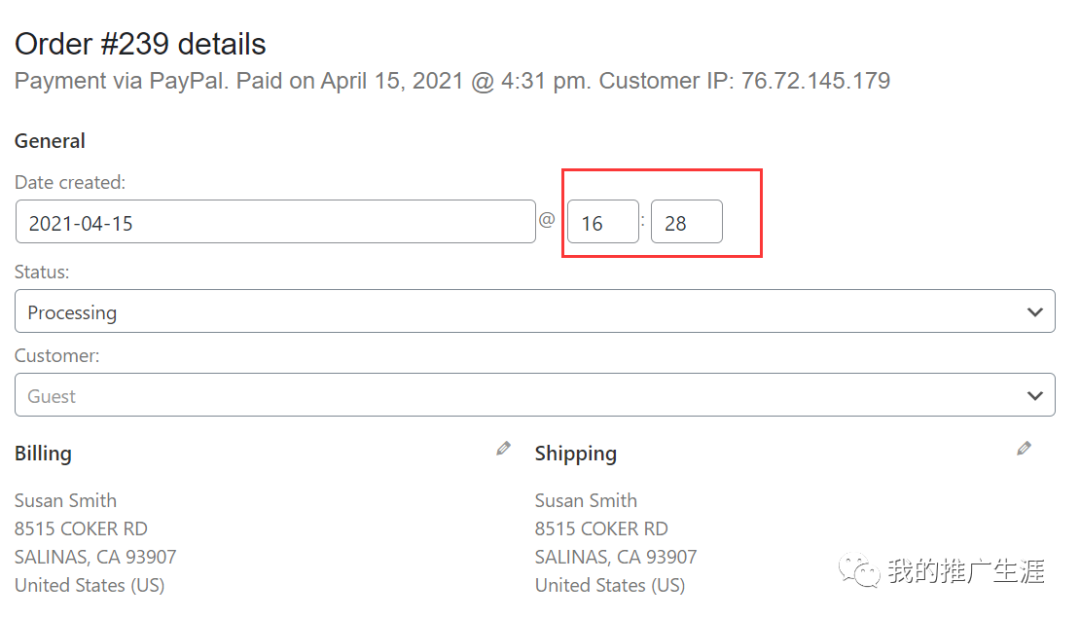Click the Status field label
The width and height of the screenshot is (1080, 619).
click(x=42, y=271)
